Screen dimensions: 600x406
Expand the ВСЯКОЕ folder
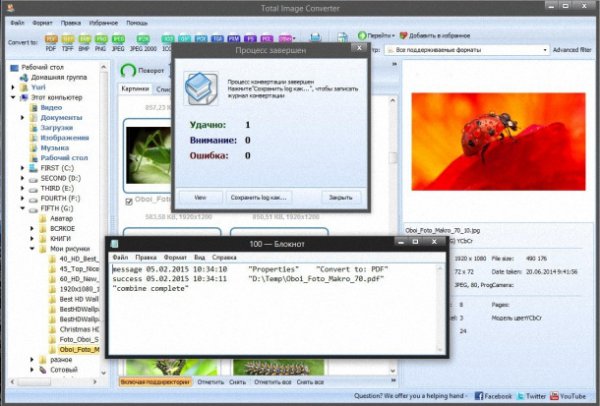(32, 229)
